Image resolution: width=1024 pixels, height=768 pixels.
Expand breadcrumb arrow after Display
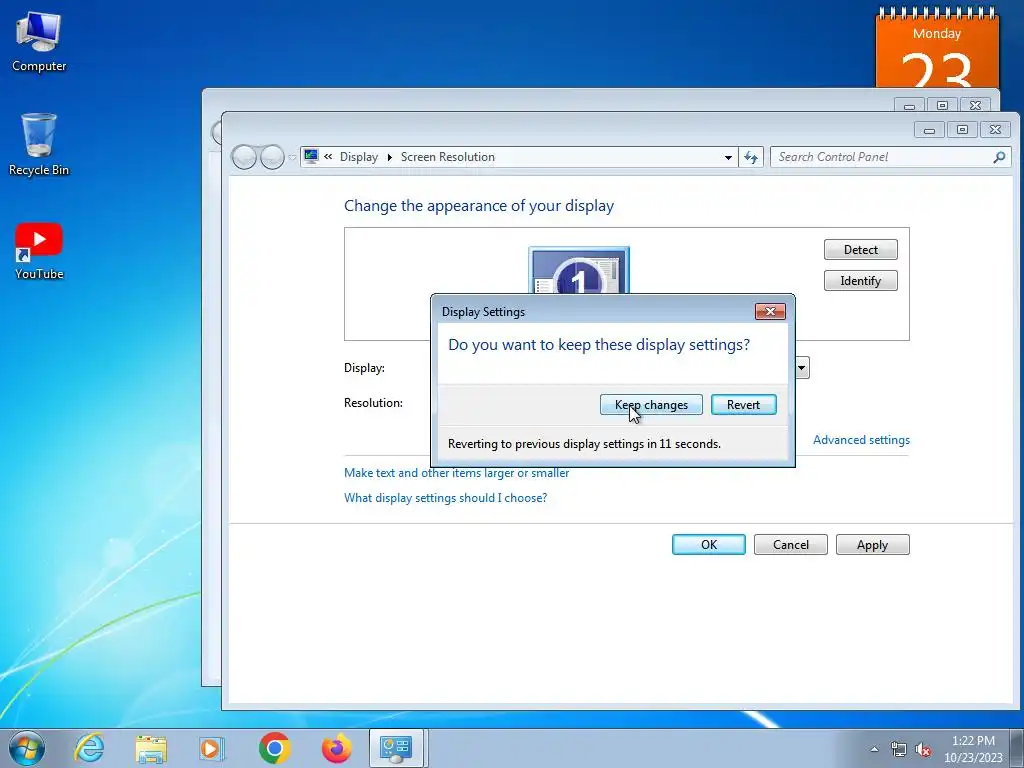(x=390, y=157)
